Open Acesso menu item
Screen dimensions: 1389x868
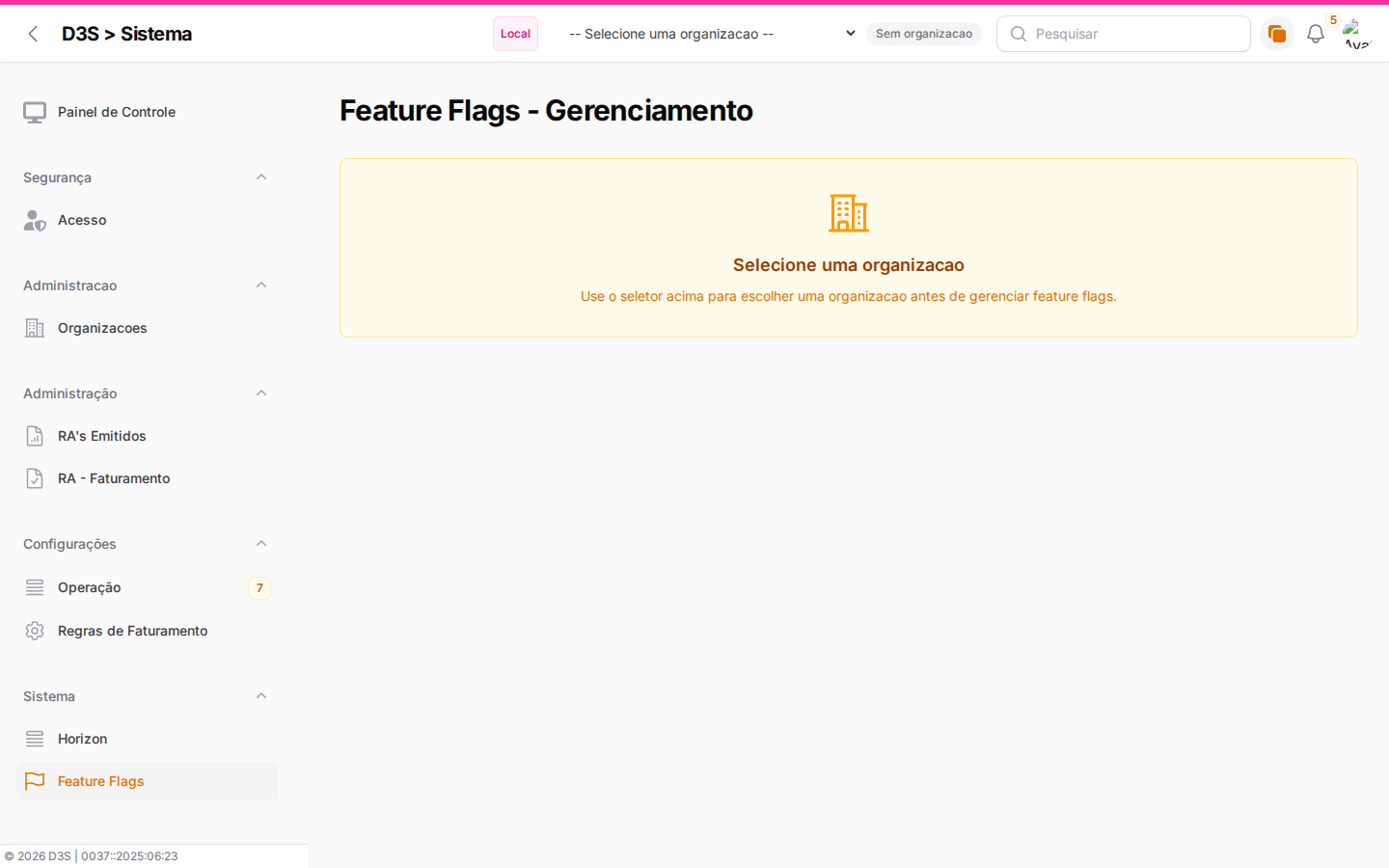tap(147, 220)
